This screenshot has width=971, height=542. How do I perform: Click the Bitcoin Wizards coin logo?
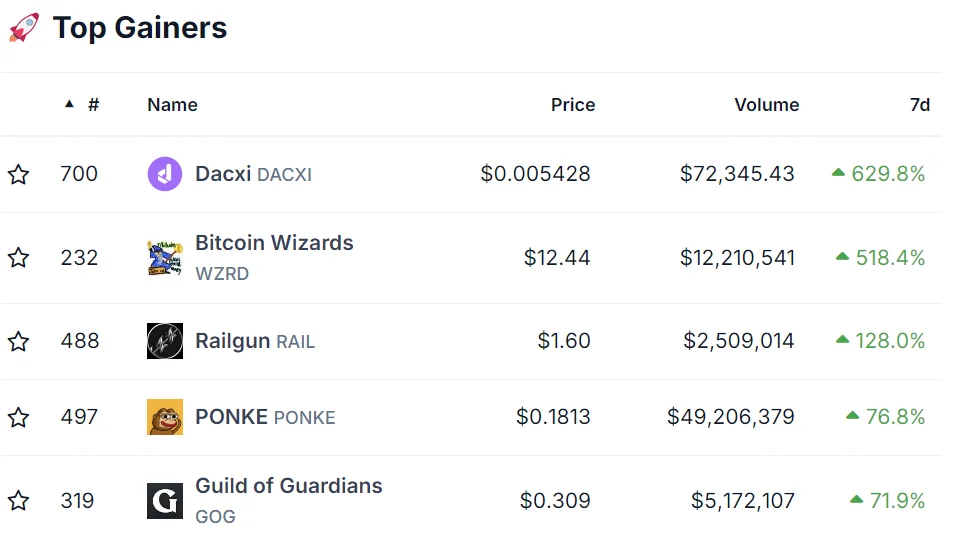[164, 258]
